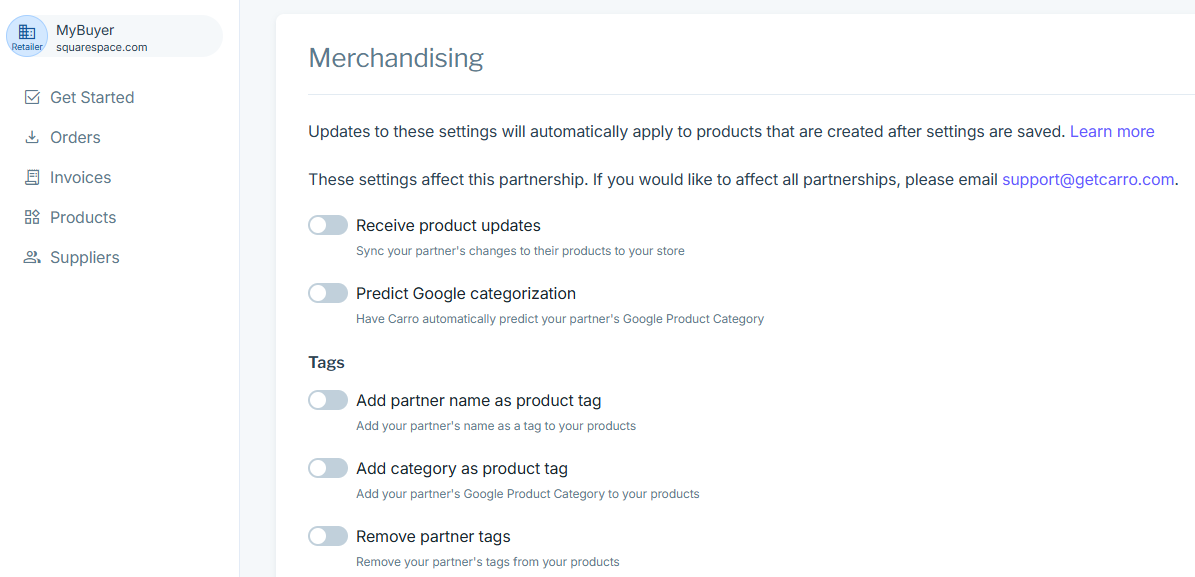Click the Retailer building avatar icon

[27, 35]
